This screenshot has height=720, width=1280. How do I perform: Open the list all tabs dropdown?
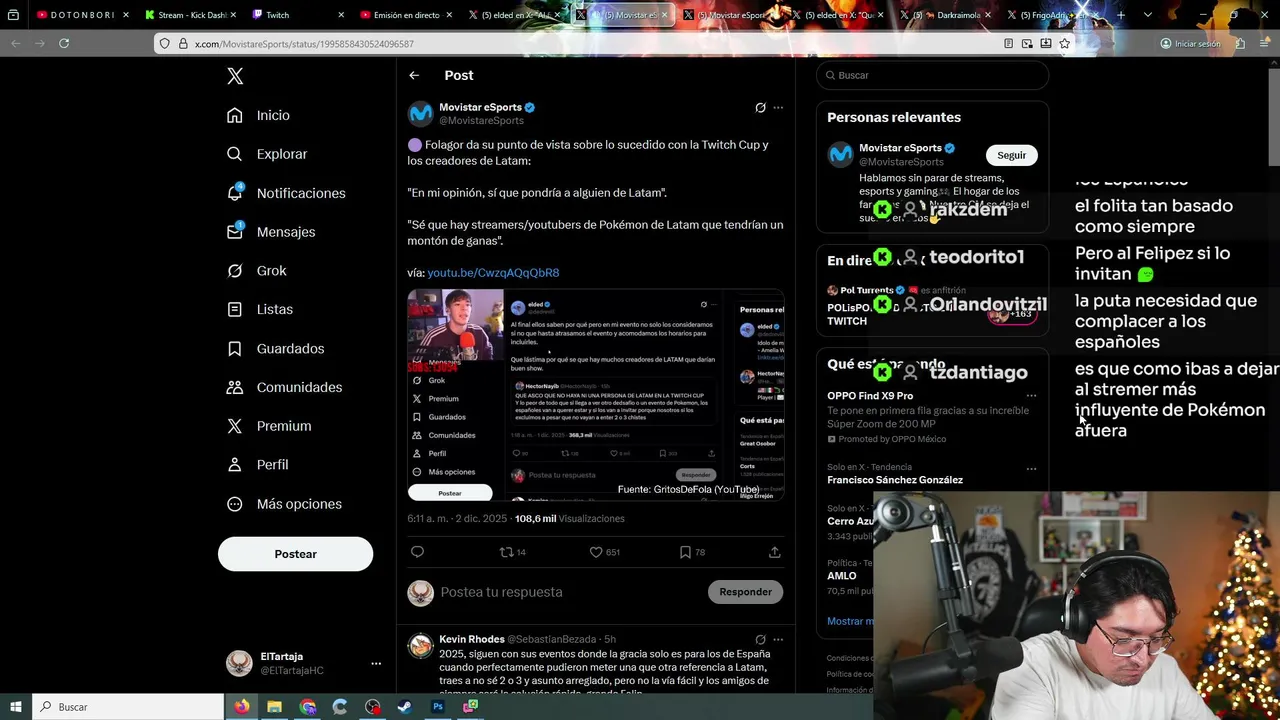click(1147, 15)
